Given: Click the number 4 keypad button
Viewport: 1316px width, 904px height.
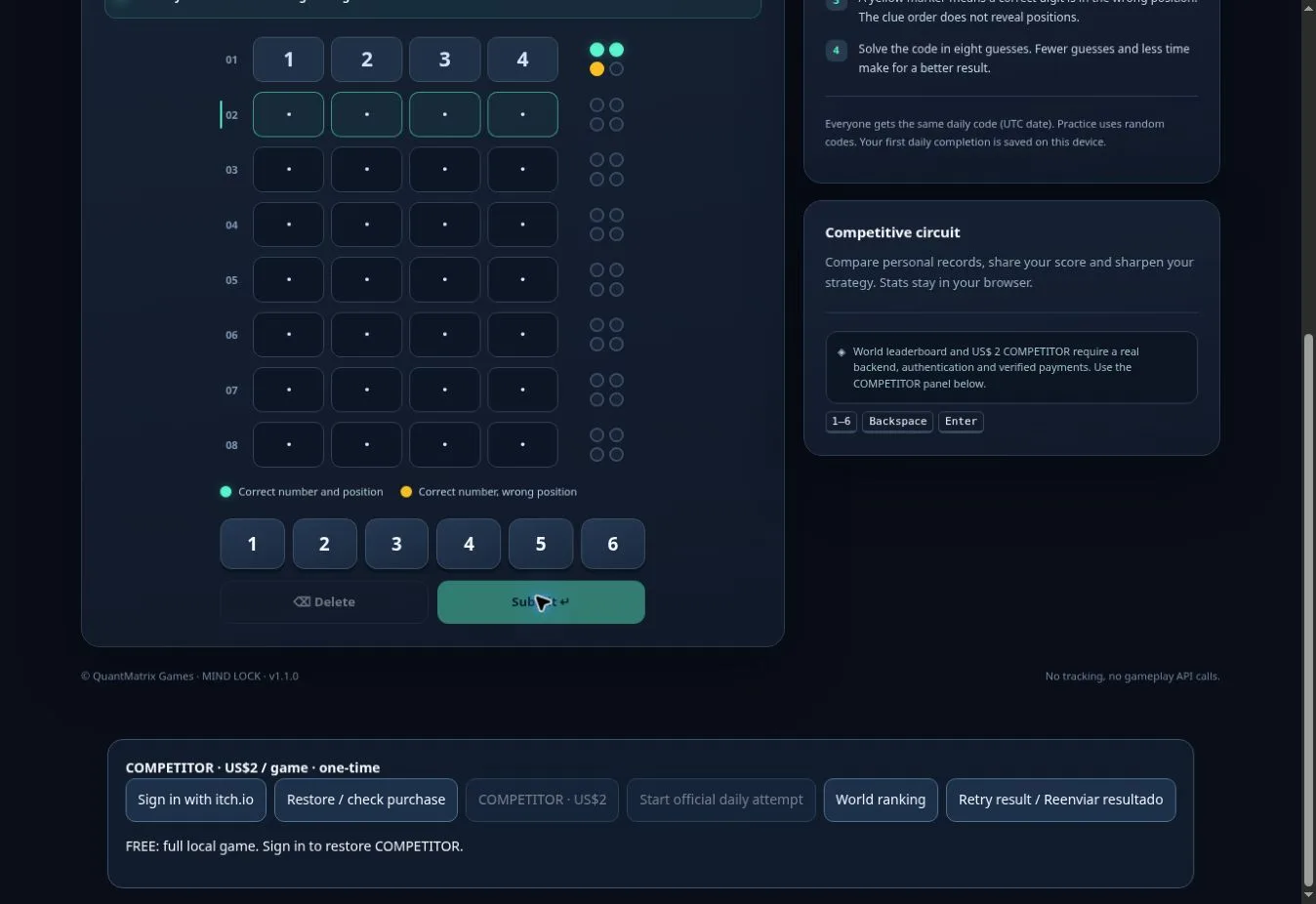Looking at the screenshot, I should click(x=469, y=544).
